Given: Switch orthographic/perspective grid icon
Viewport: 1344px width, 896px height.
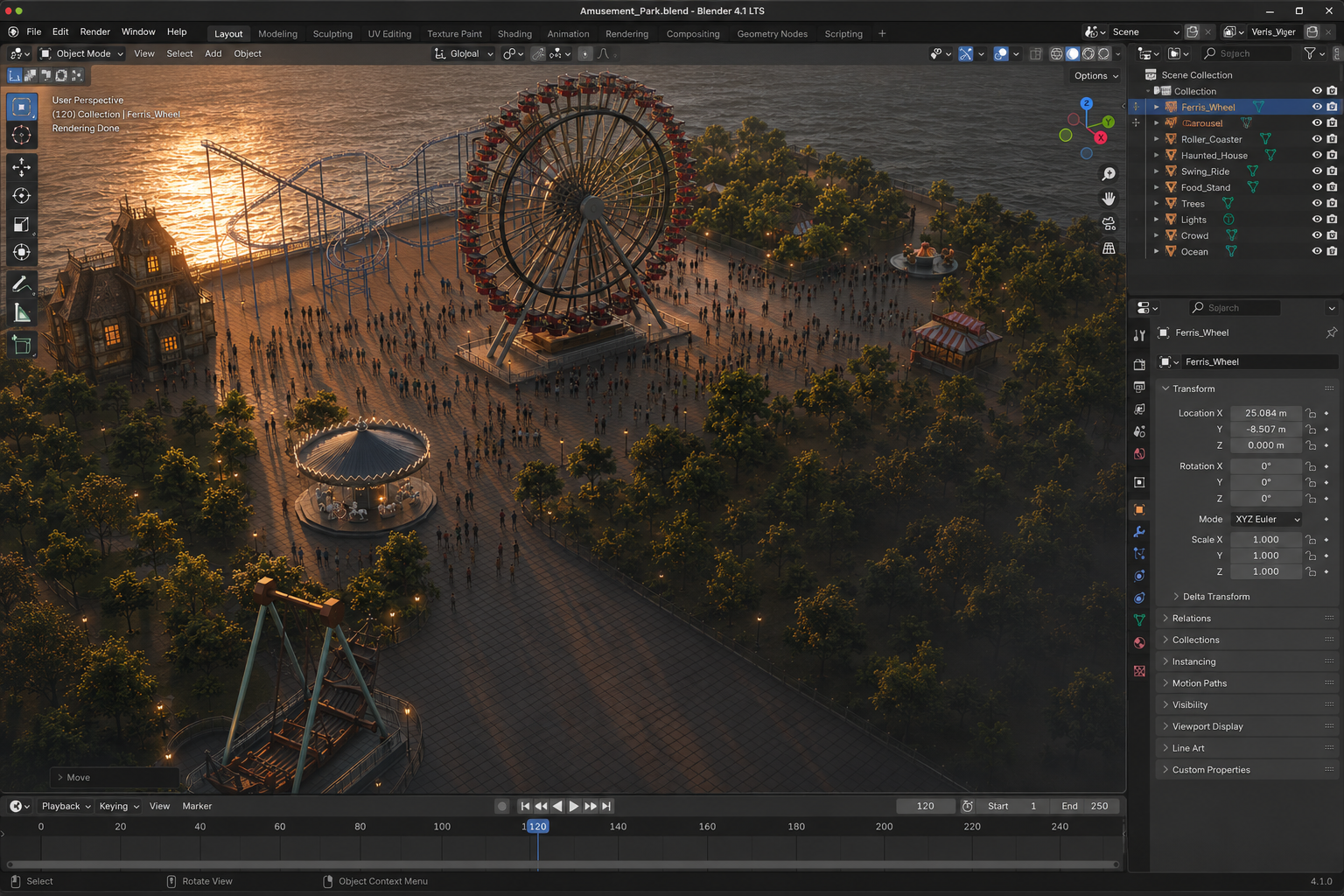Looking at the screenshot, I should [x=1109, y=248].
